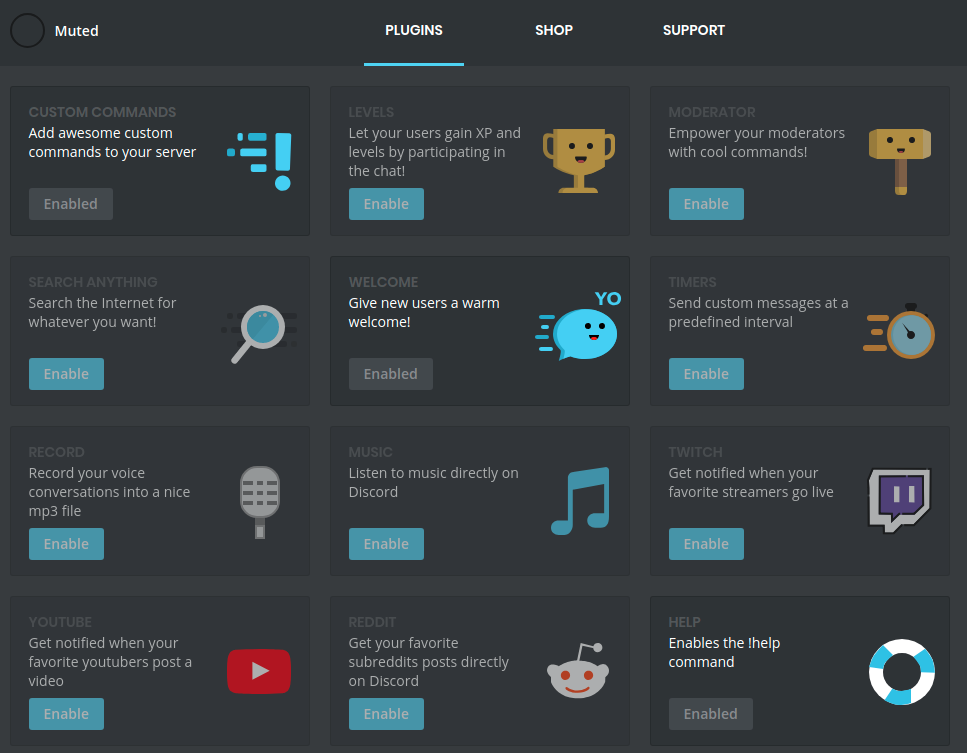Click the Welcome speech bubble icon
This screenshot has width=967, height=753.
point(578,326)
